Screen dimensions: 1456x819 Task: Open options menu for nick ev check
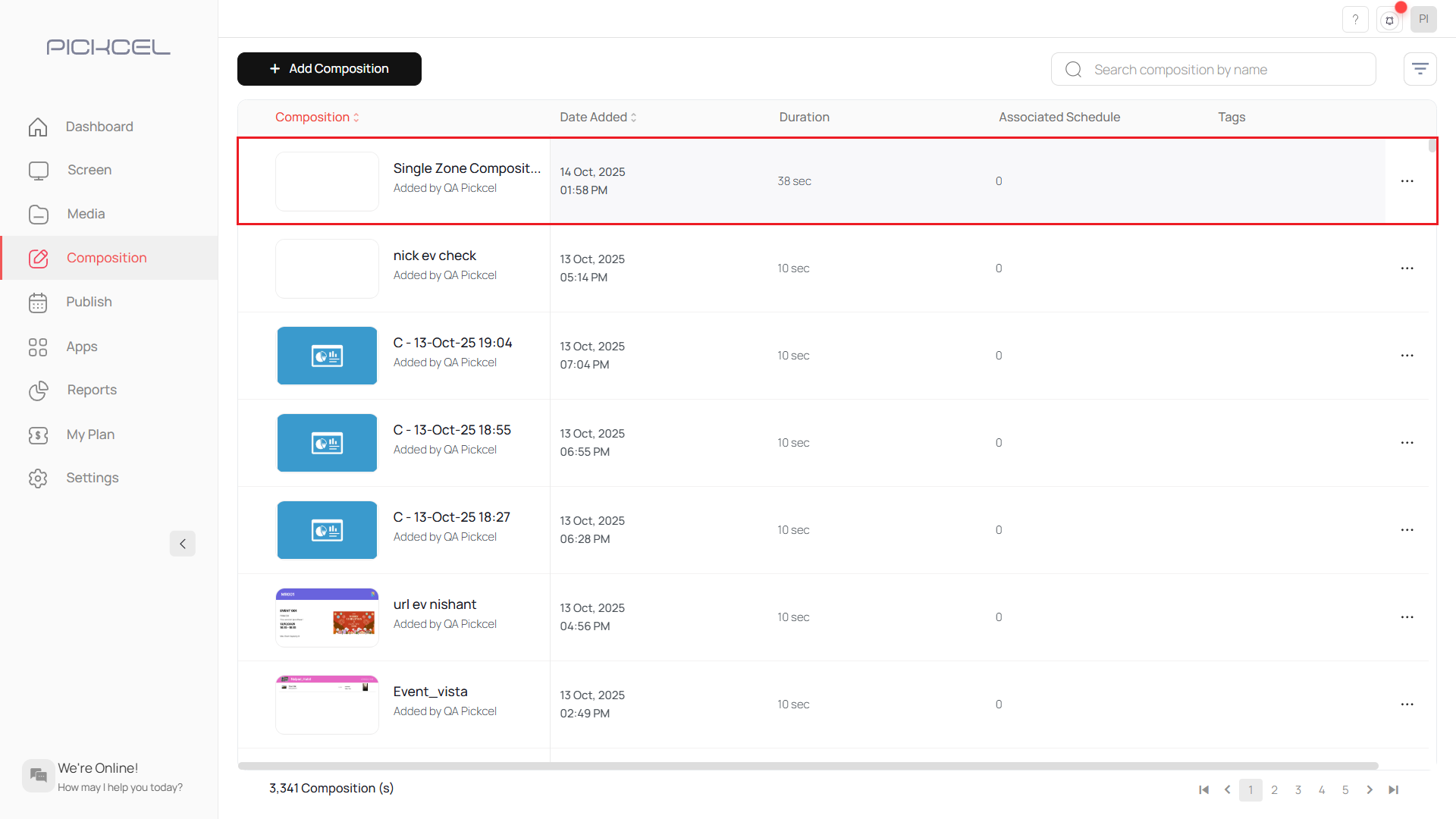click(1407, 268)
